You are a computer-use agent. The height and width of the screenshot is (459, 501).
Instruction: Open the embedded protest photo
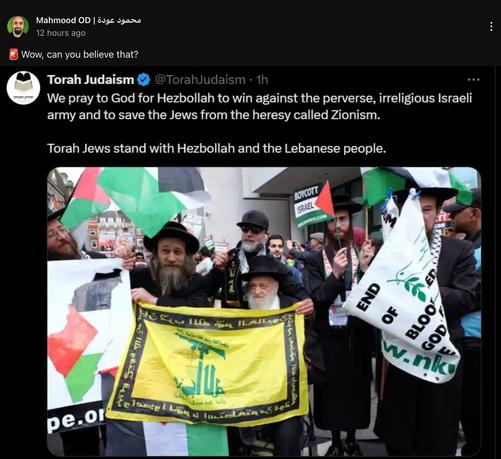click(264, 311)
